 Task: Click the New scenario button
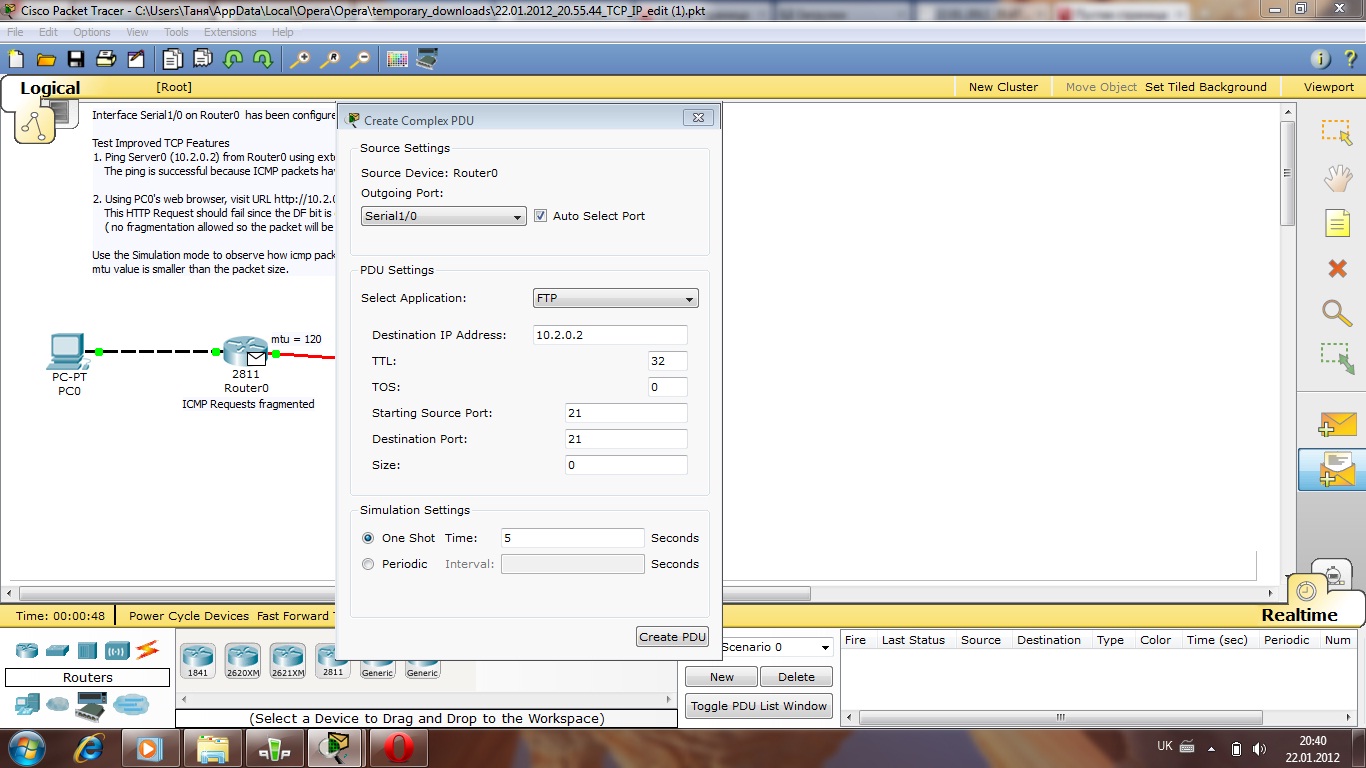coord(722,677)
